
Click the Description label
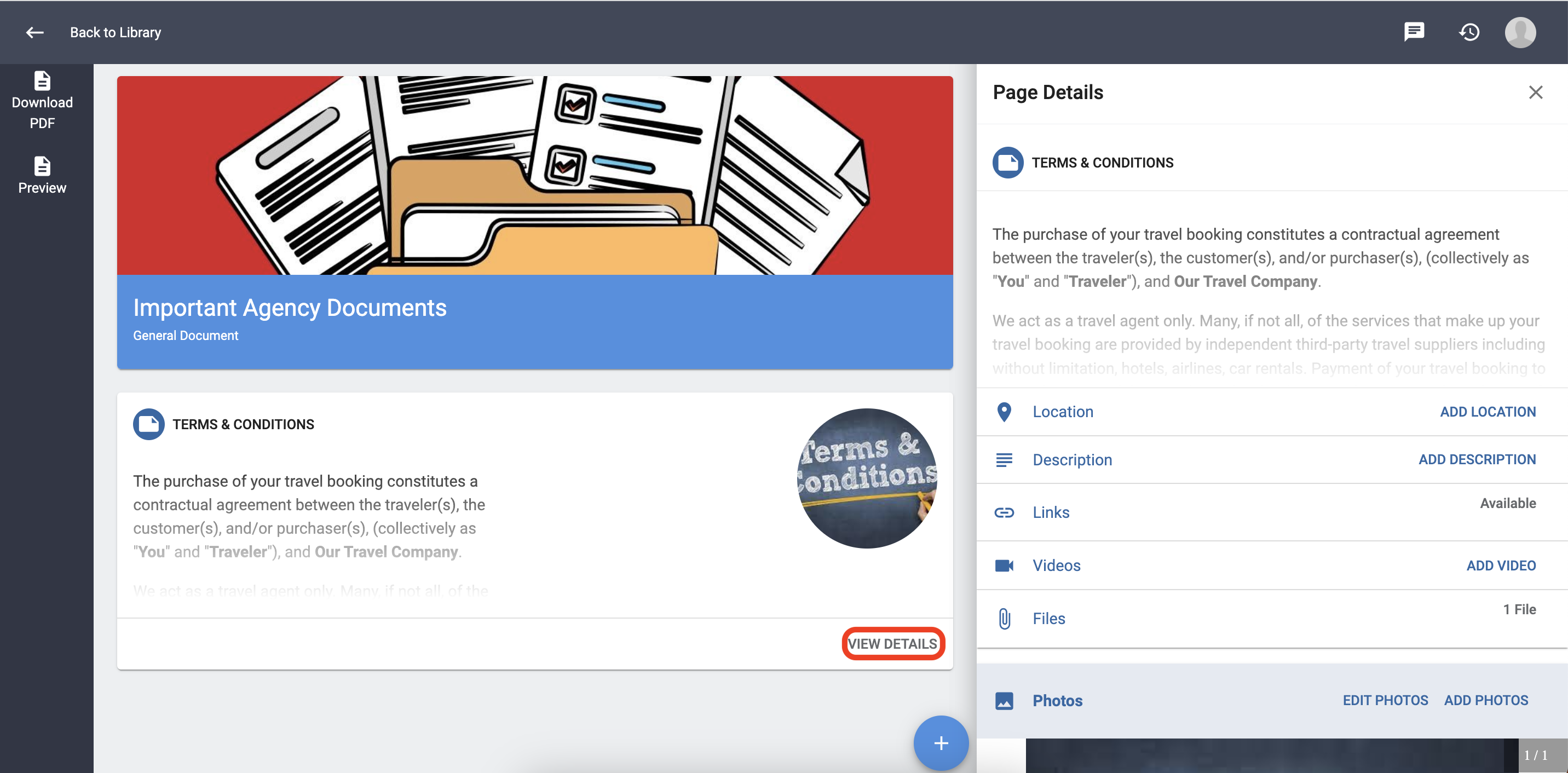(x=1072, y=459)
